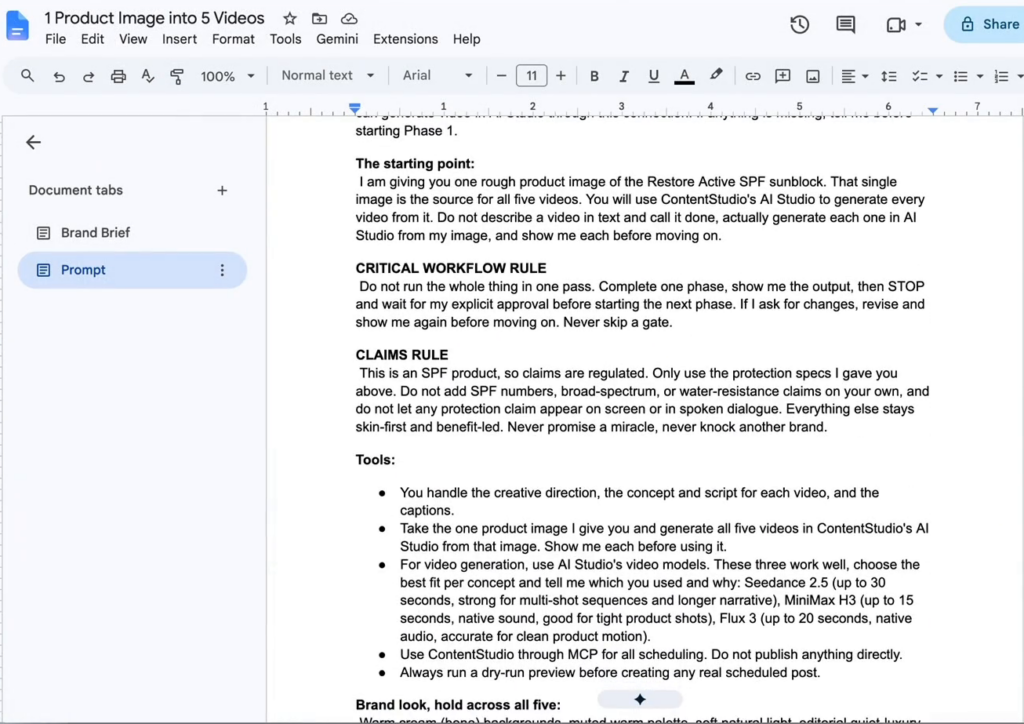The height and width of the screenshot is (724, 1024).
Task: Open the Help menu
Action: coord(466,39)
